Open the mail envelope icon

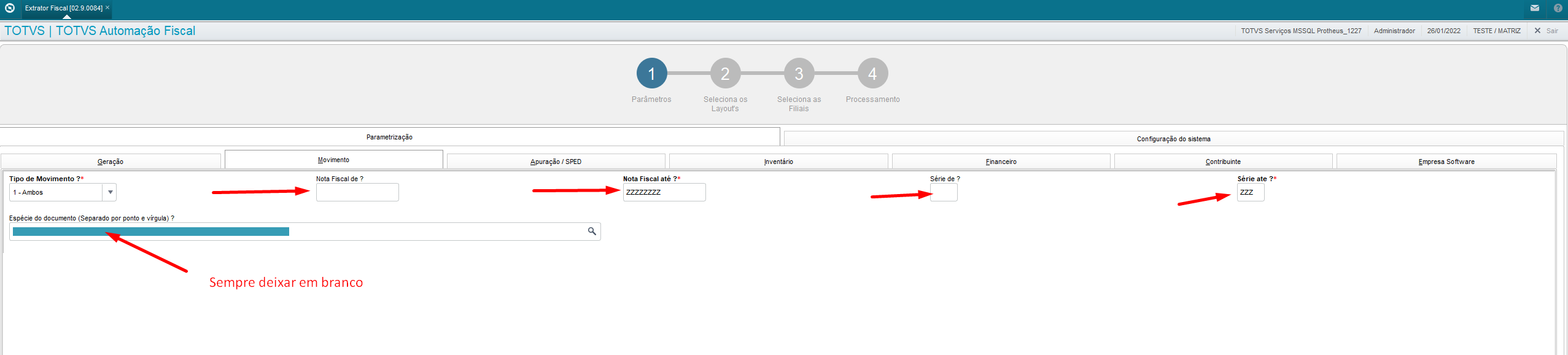click(1535, 8)
